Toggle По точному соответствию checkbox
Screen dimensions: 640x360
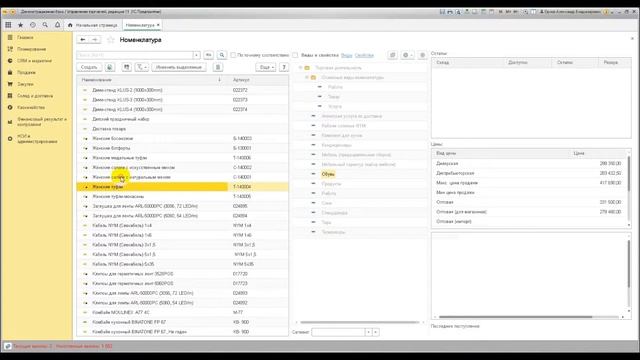pos(233,55)
